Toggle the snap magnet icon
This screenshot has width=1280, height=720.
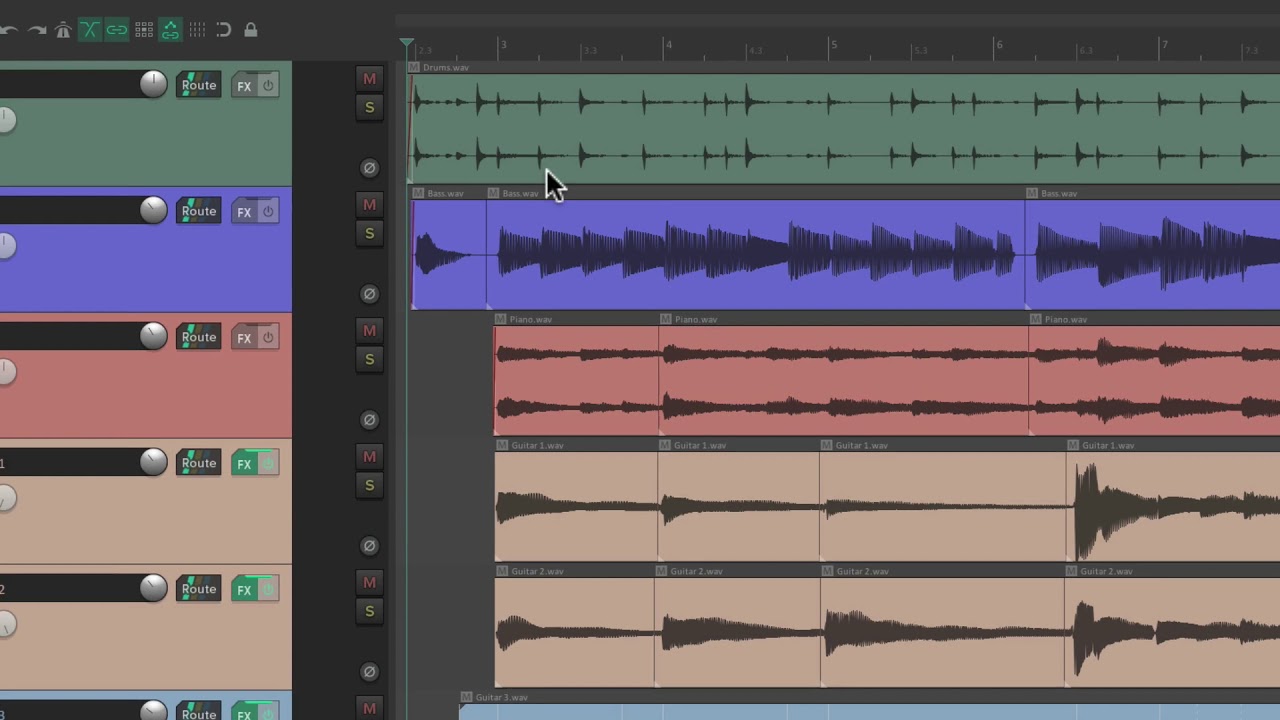(224, 30)
